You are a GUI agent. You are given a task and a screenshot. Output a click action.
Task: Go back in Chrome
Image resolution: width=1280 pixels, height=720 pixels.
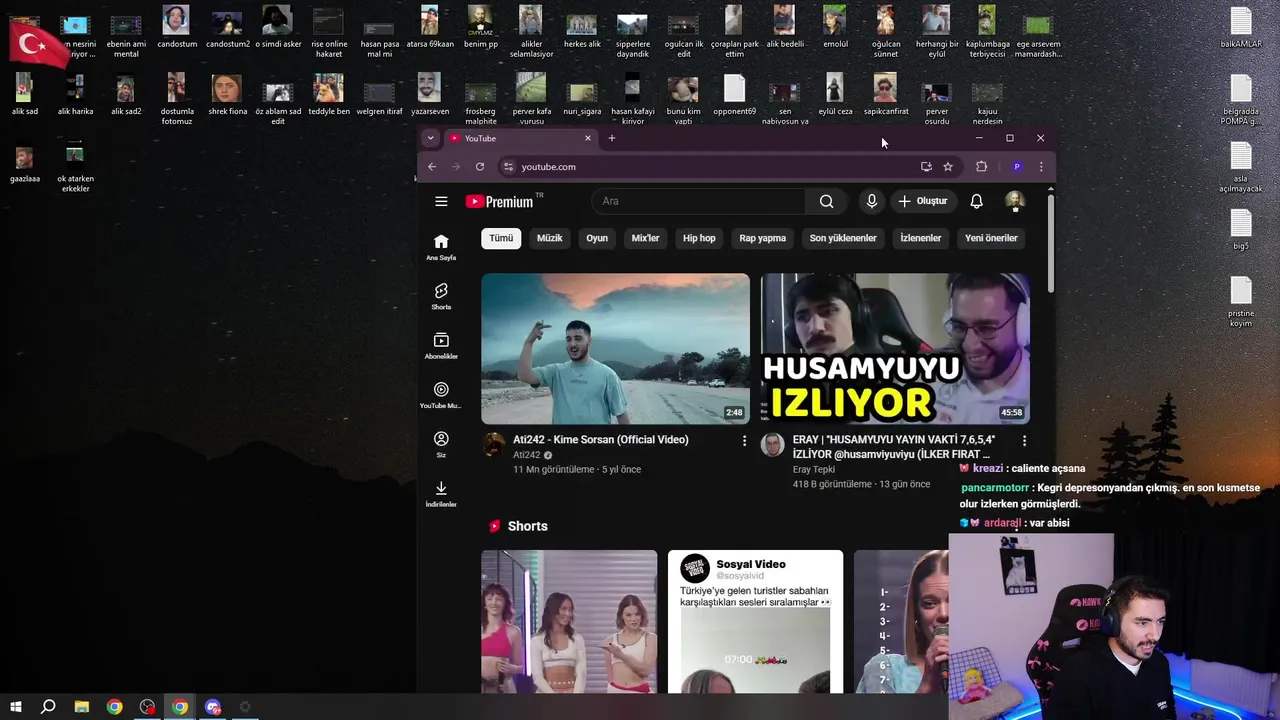[432, 167]
